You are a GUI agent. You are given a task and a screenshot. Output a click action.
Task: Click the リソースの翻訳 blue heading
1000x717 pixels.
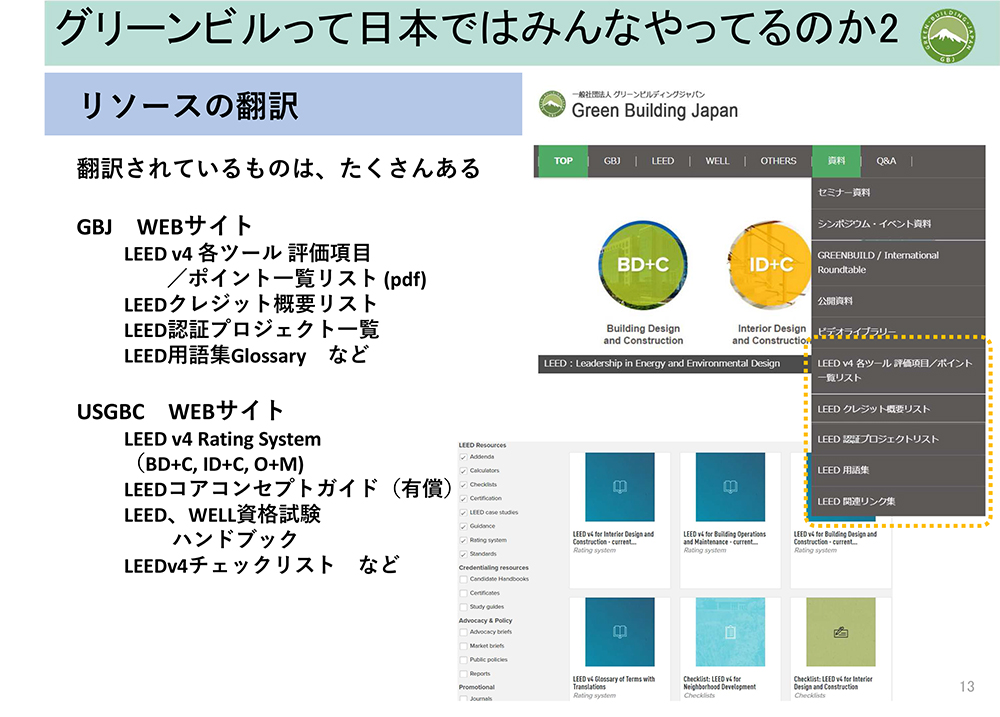(283, 104)
